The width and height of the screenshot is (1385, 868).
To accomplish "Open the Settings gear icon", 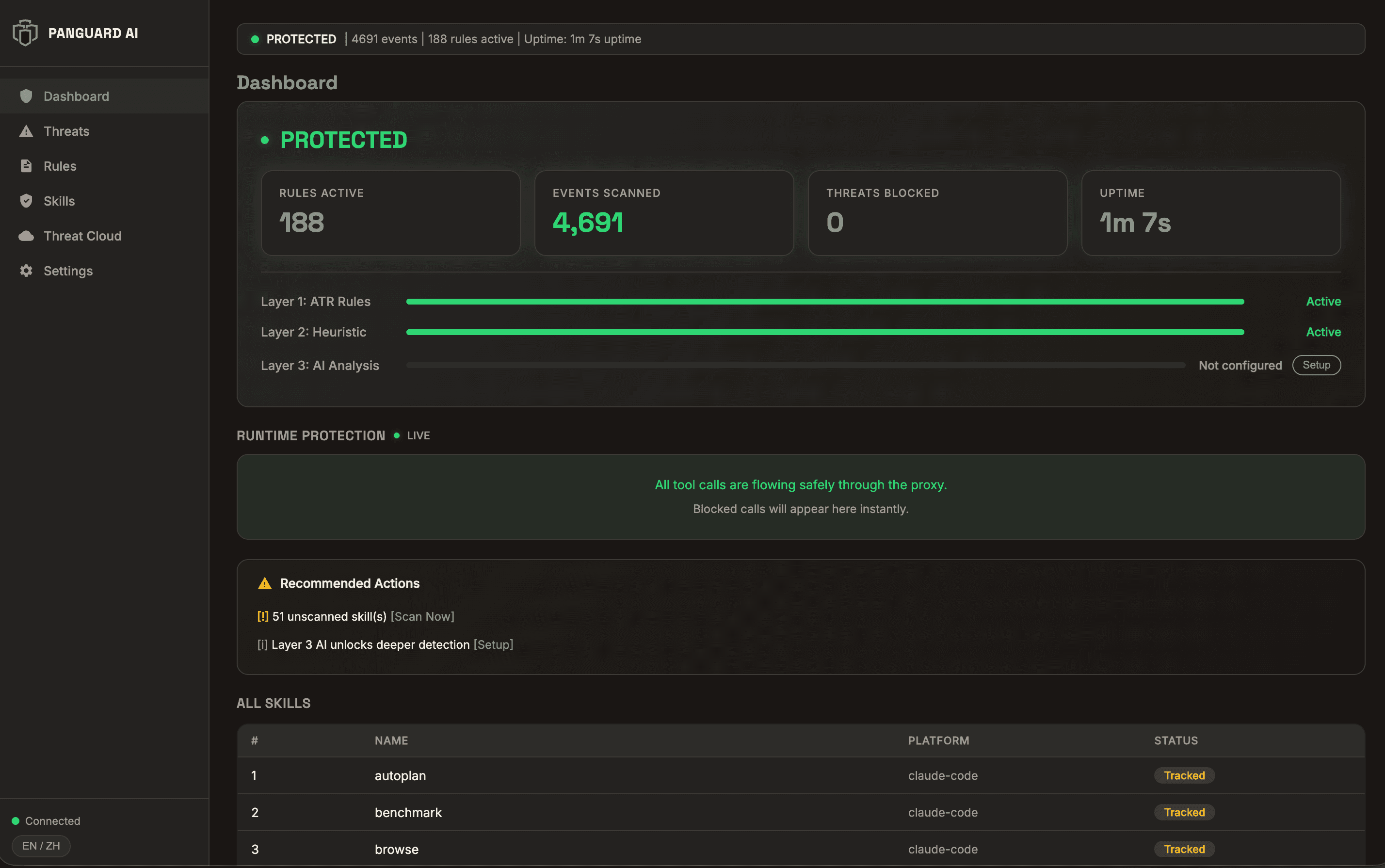I will click(x=26, y=271).
